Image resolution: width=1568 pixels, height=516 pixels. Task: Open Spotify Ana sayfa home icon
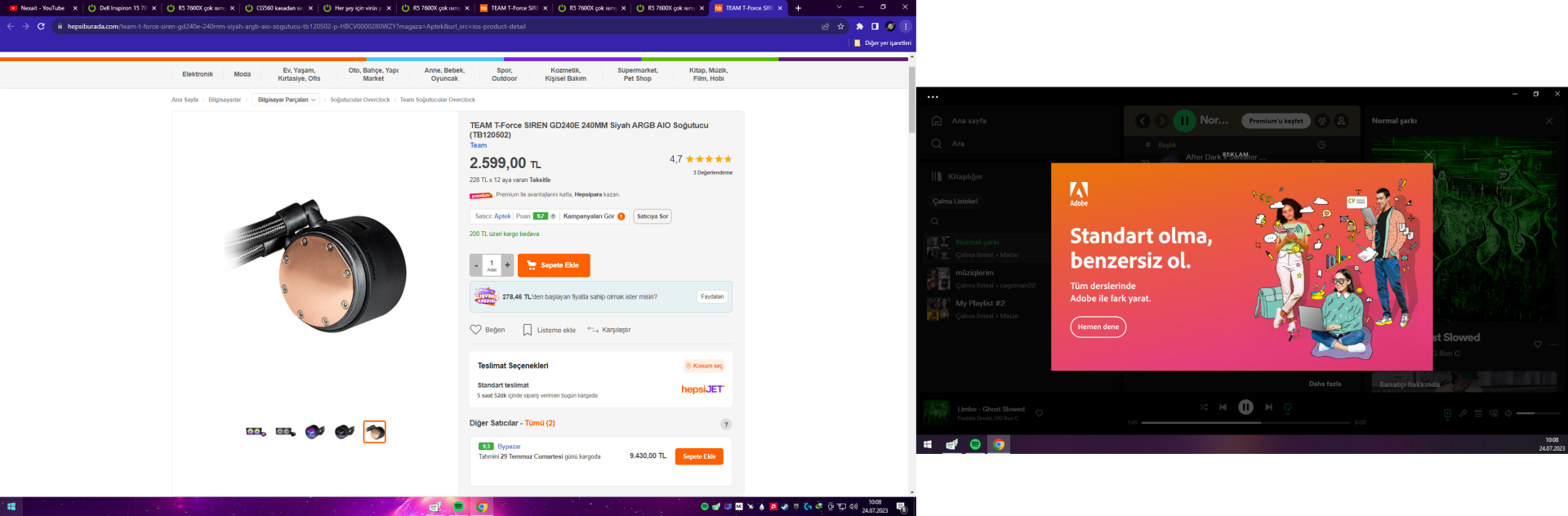click(937, 121)
